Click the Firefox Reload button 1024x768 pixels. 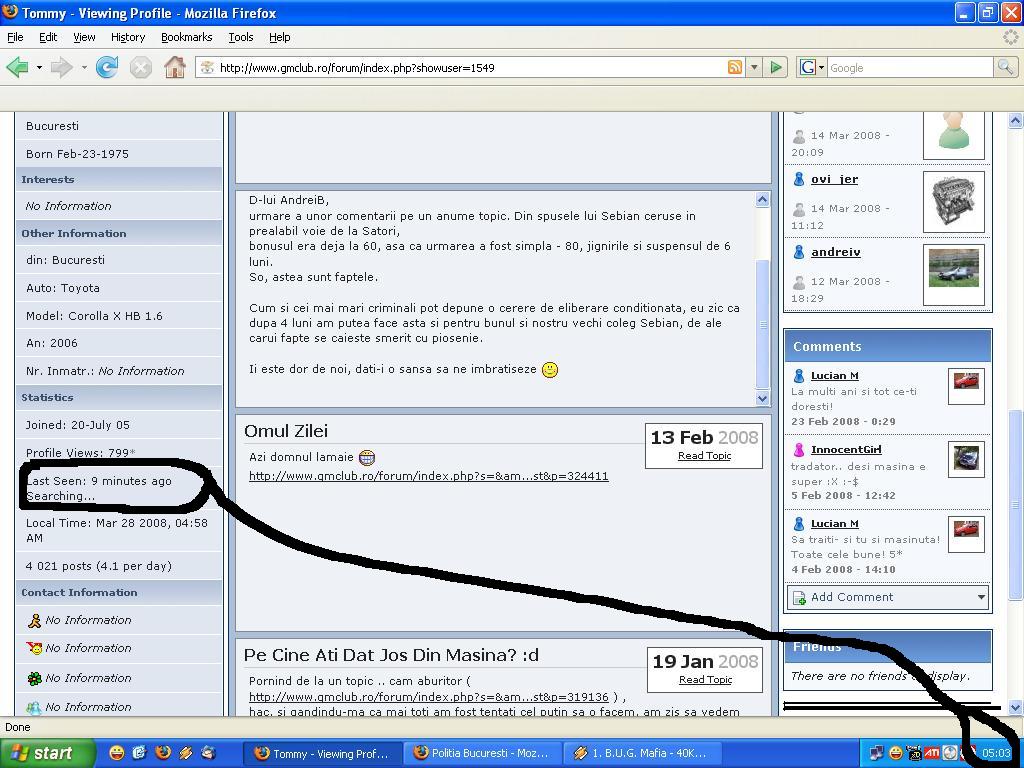(107, 67)
